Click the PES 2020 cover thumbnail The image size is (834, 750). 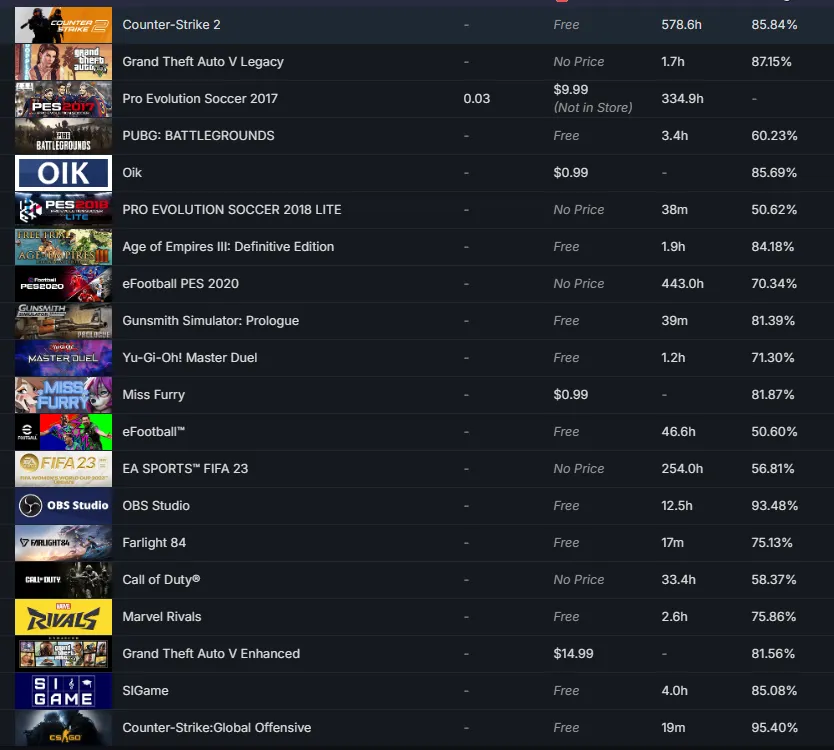pos(63,284)
